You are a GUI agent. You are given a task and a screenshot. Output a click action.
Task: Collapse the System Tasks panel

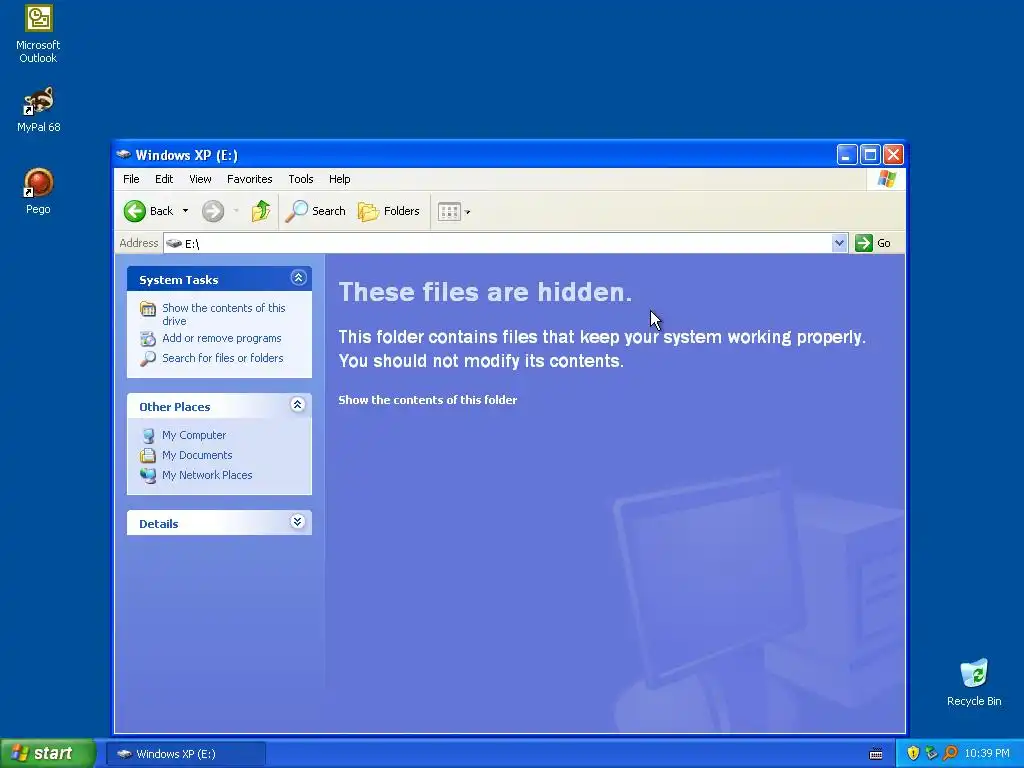click(298, 278)
